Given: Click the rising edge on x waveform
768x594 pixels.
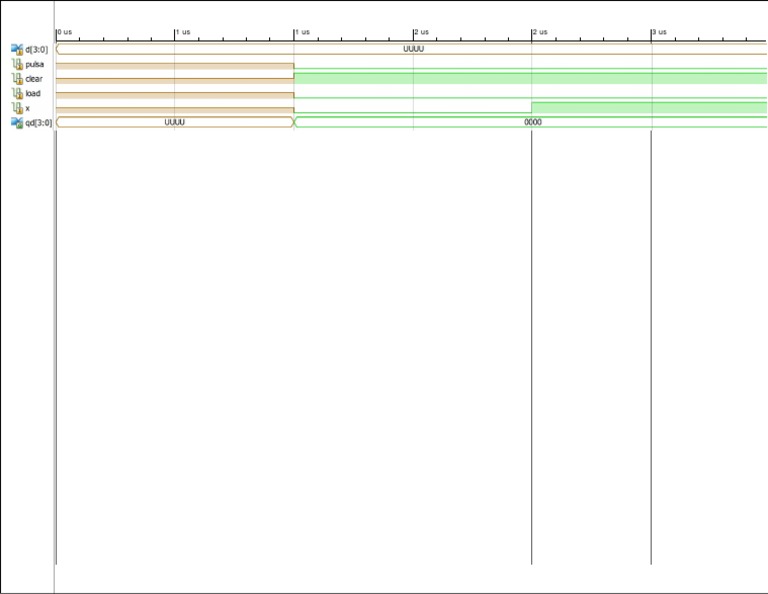Looking at the screenshot, I should pos(531,108).
